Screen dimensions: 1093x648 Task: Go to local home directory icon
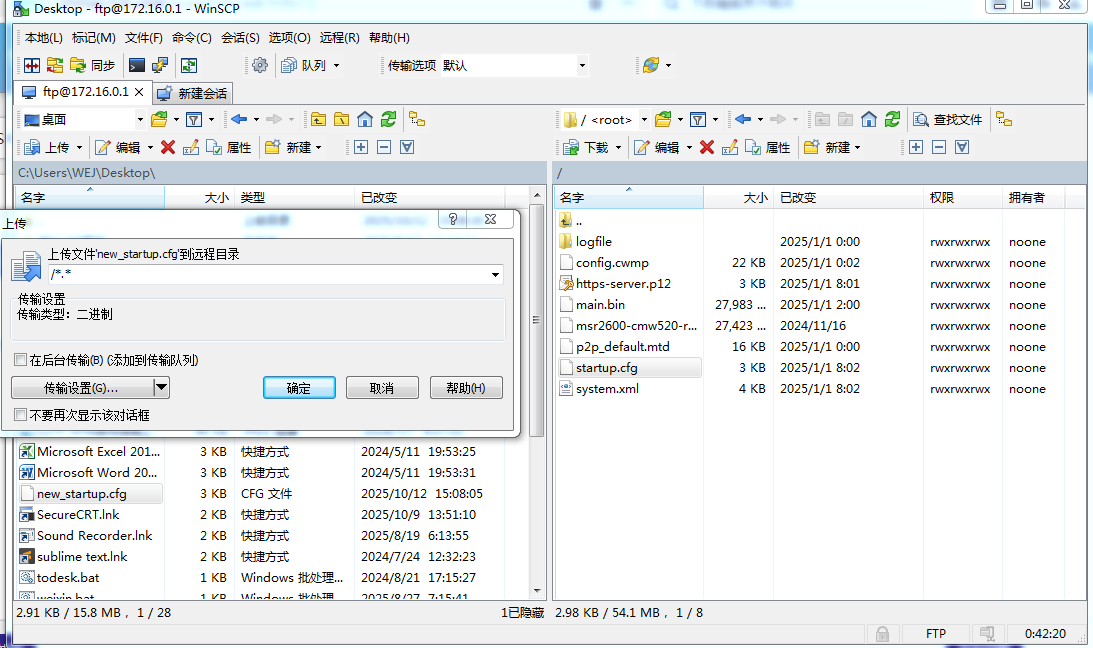365,119
